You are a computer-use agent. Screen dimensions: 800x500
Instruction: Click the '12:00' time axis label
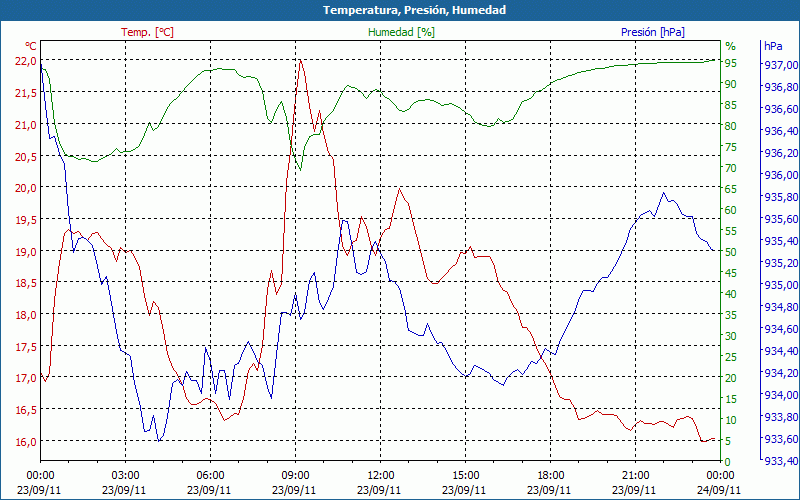(x=380, y=476)
